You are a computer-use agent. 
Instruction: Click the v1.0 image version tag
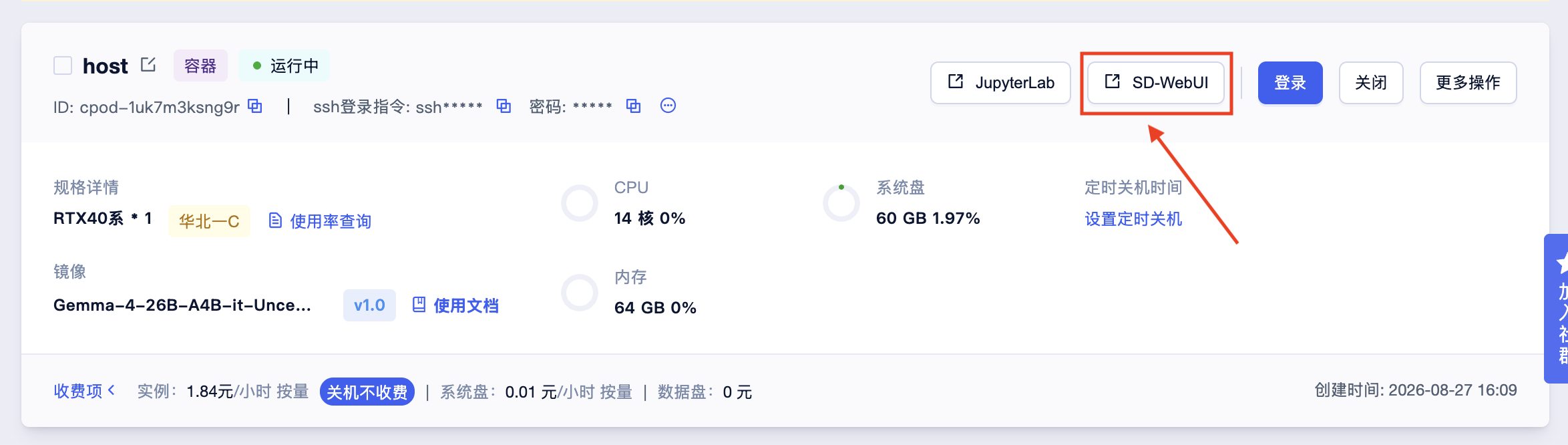click(x=369, y=305)
